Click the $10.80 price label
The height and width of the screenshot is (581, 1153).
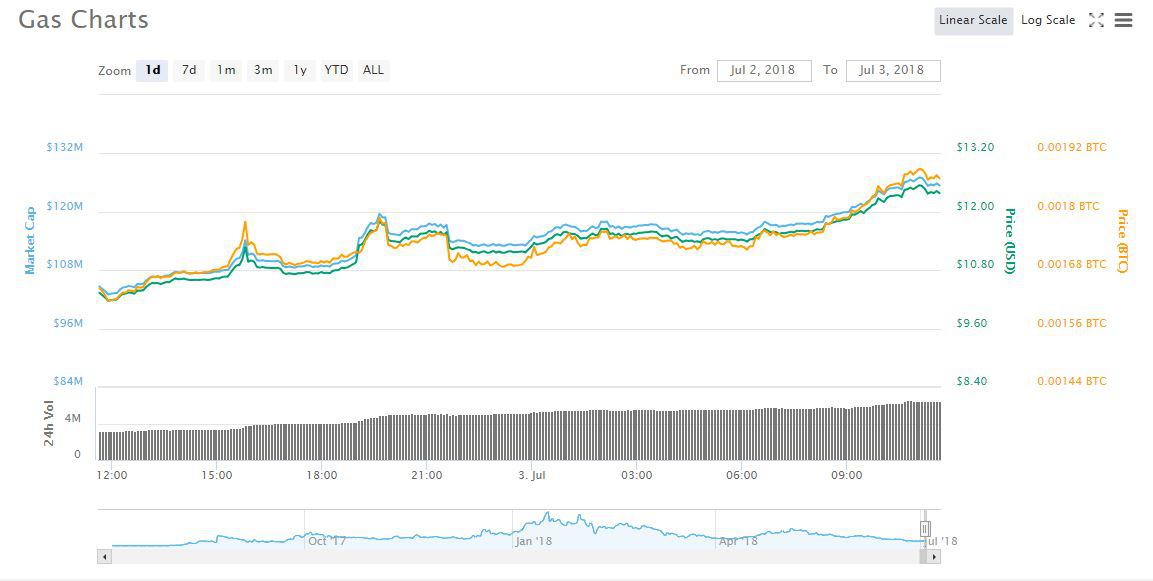click(975, 264)
